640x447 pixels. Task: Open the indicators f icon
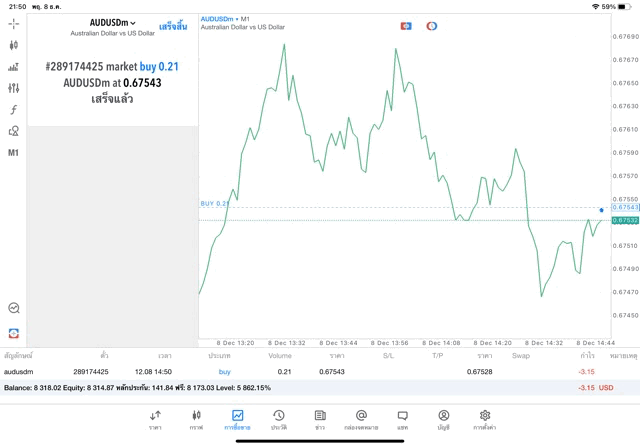13,109
